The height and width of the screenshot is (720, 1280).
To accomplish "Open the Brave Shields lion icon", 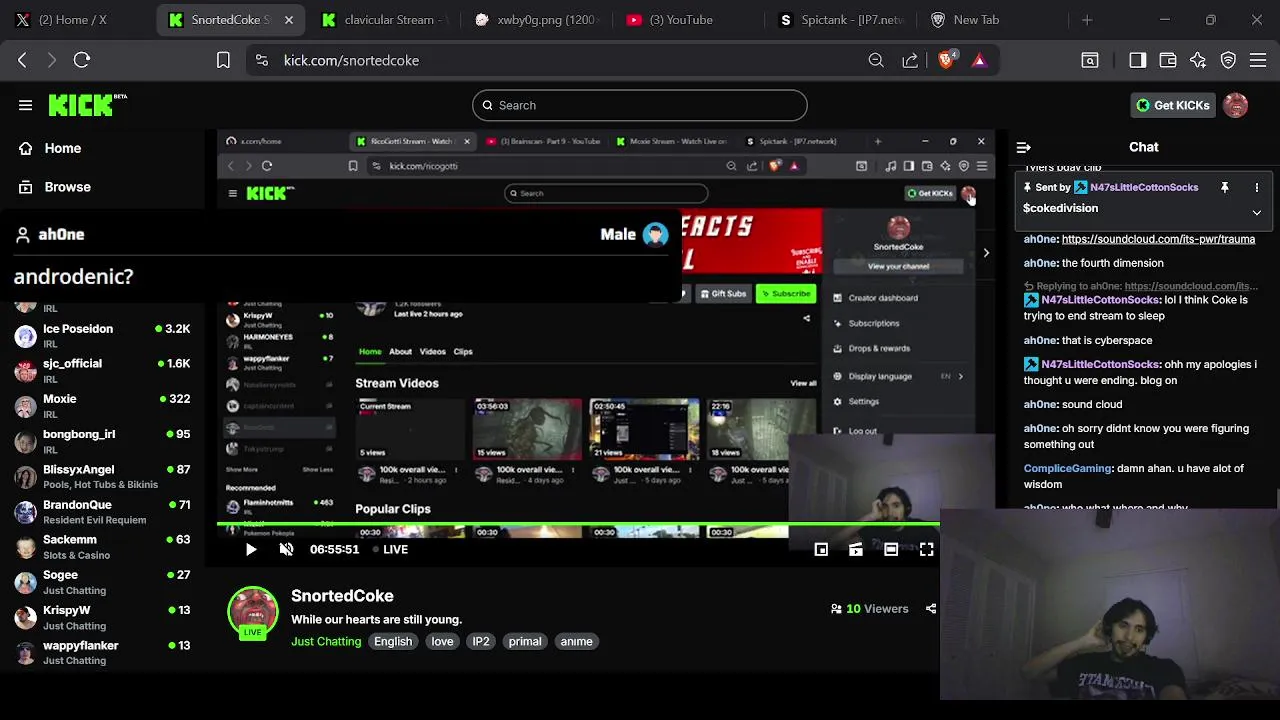I will [x=946, y=60].
